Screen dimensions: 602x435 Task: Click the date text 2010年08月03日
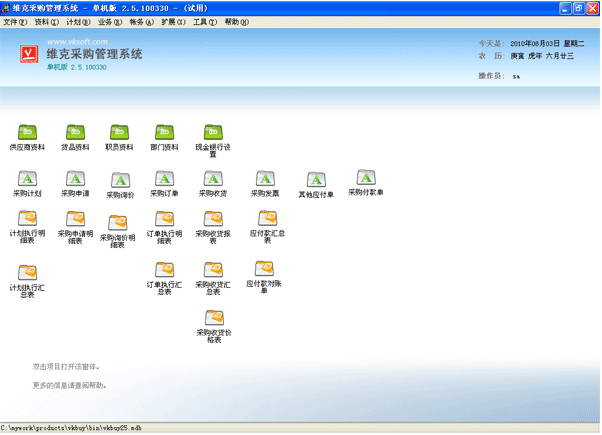tap(535, 44)
